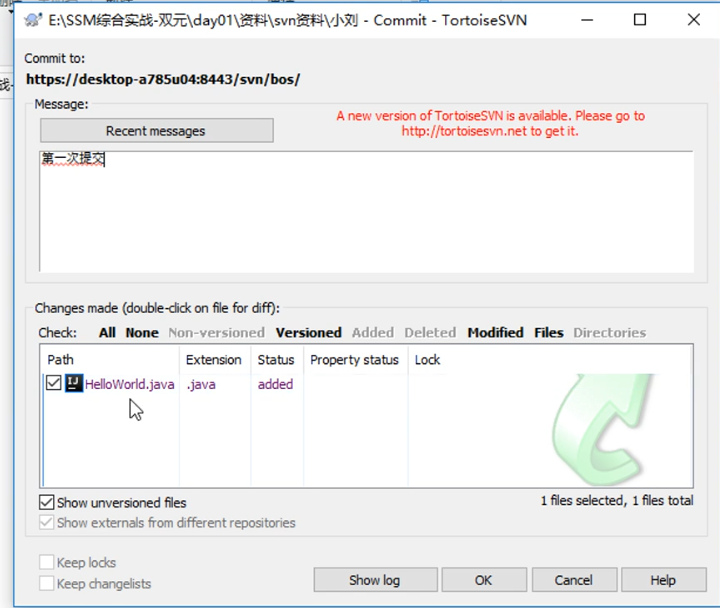Screen dimensions: 720x608
Task: Open Help for the commit dialog
Action: click(664, 580)
